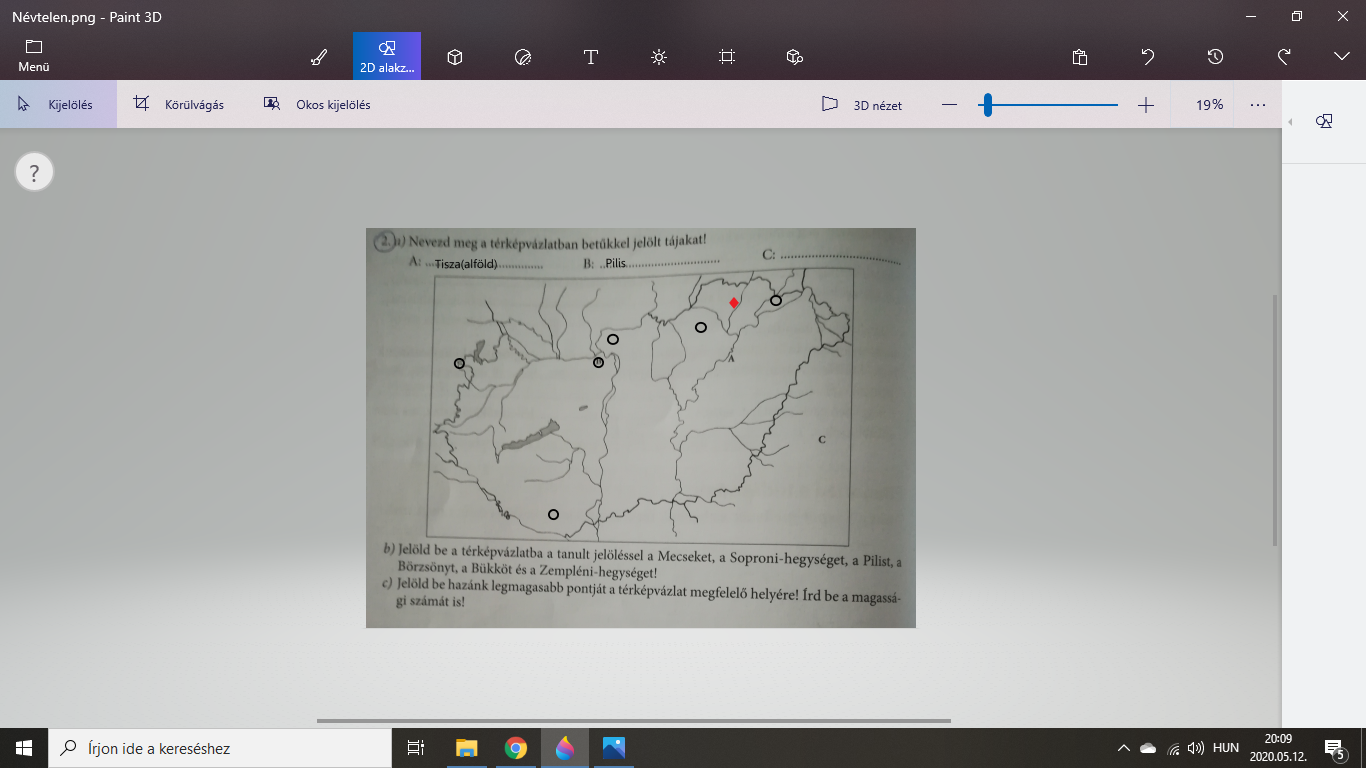The height and width of the screenshot is (768, 1366).
Task: Undo the last action
Action: 1148,57
